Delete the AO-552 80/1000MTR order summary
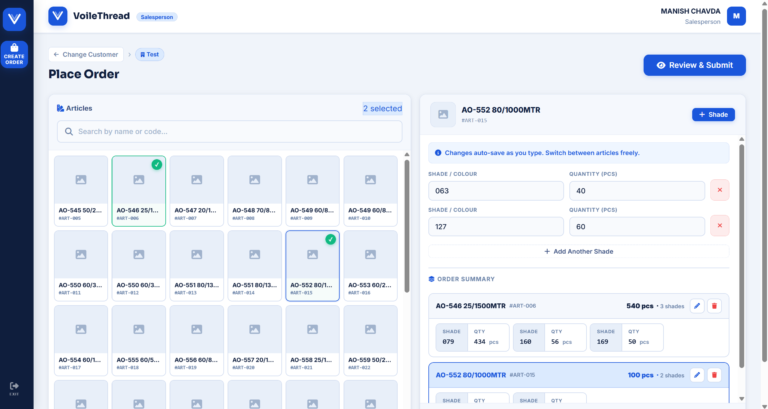Image resolution: width=768 pixels, height=409 pixels. [x=714, y=374]
